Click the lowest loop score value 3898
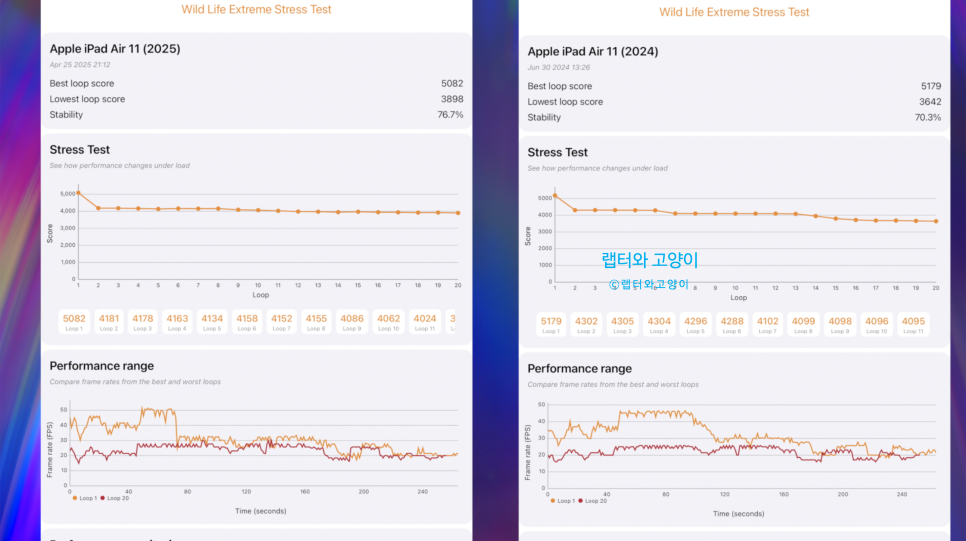Screen dimensions: 966x541 click(452, 99)
